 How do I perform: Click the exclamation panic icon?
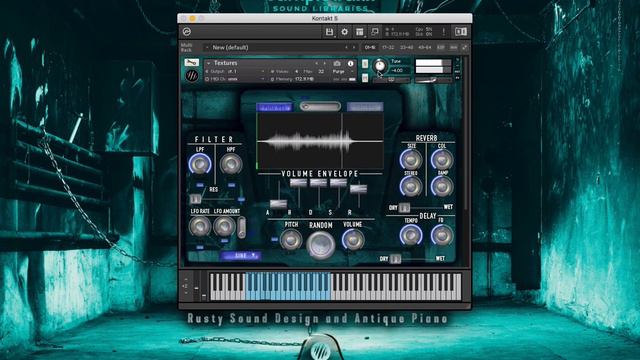click(444, 32)
